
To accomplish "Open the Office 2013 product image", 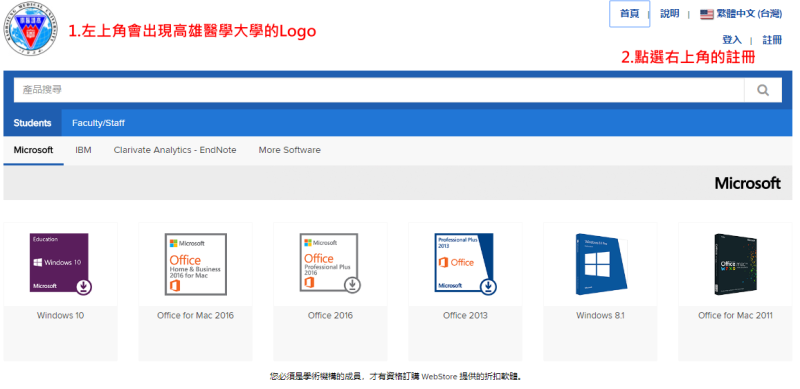I will point(466,263).
